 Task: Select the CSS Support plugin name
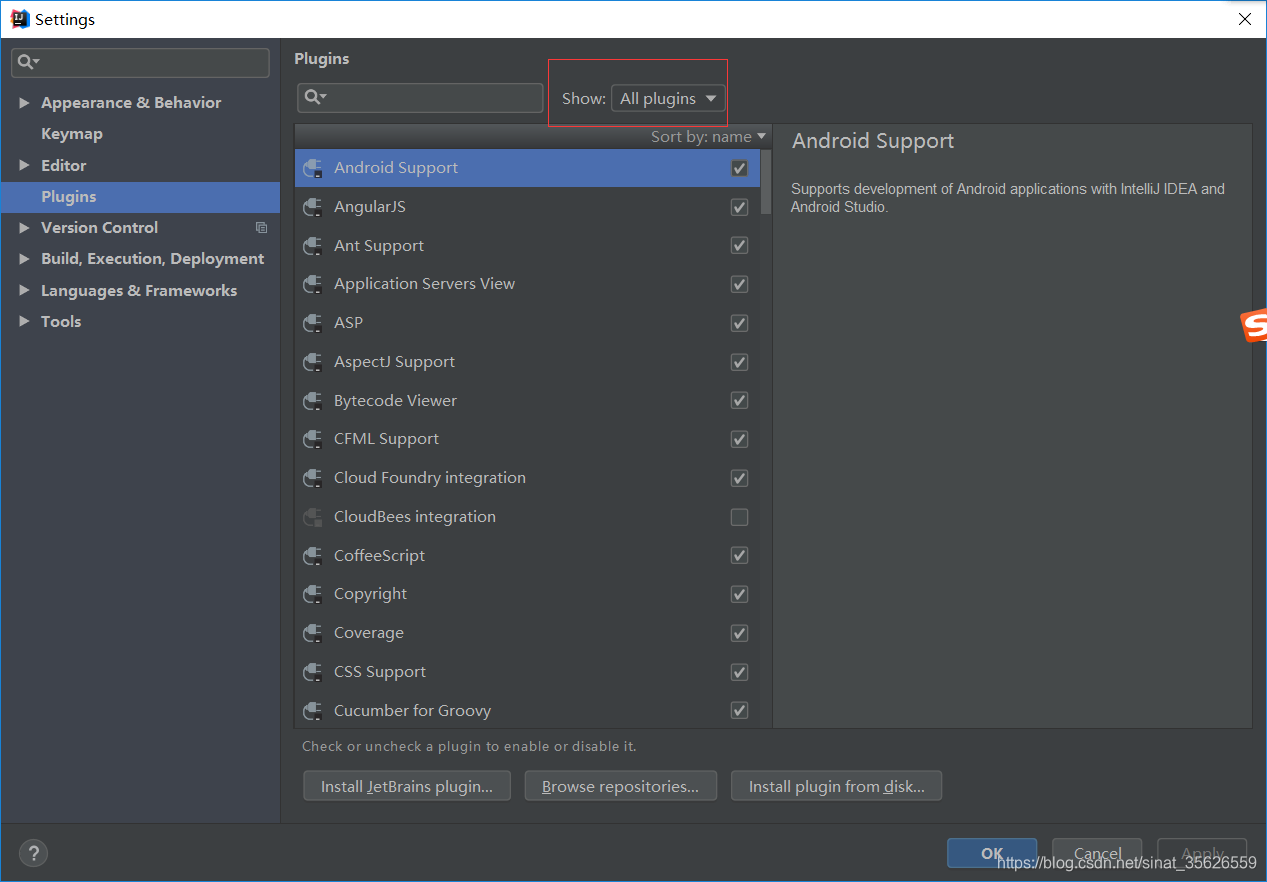click(380, 672)
